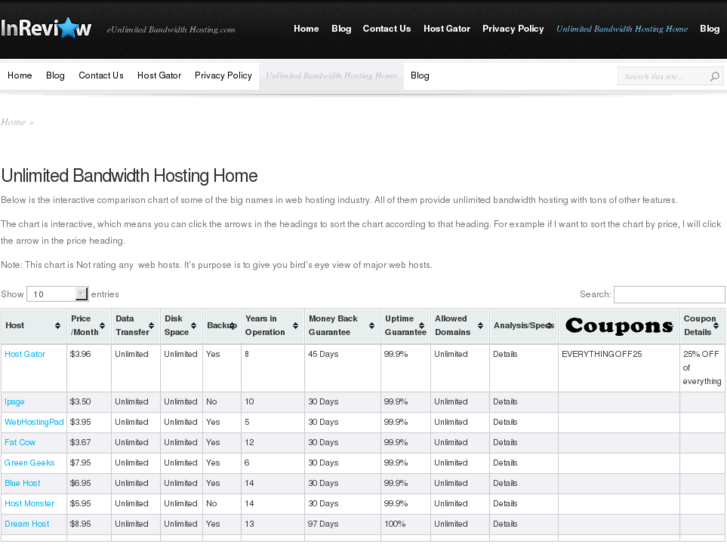
Task: Sort by Money Back Guarantee arrows
Action: click(372, 326)
